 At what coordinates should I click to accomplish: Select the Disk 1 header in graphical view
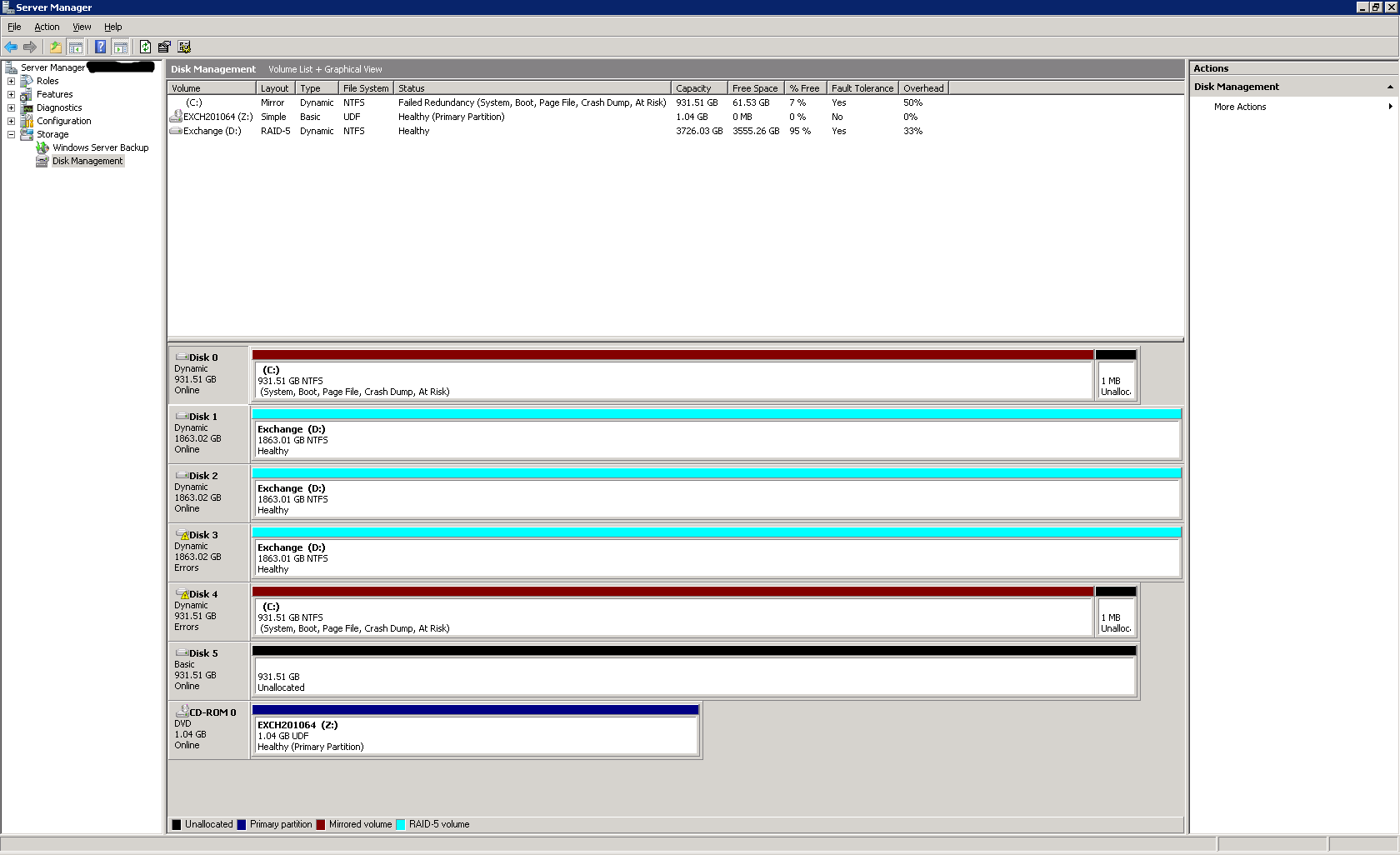(208, 433)
